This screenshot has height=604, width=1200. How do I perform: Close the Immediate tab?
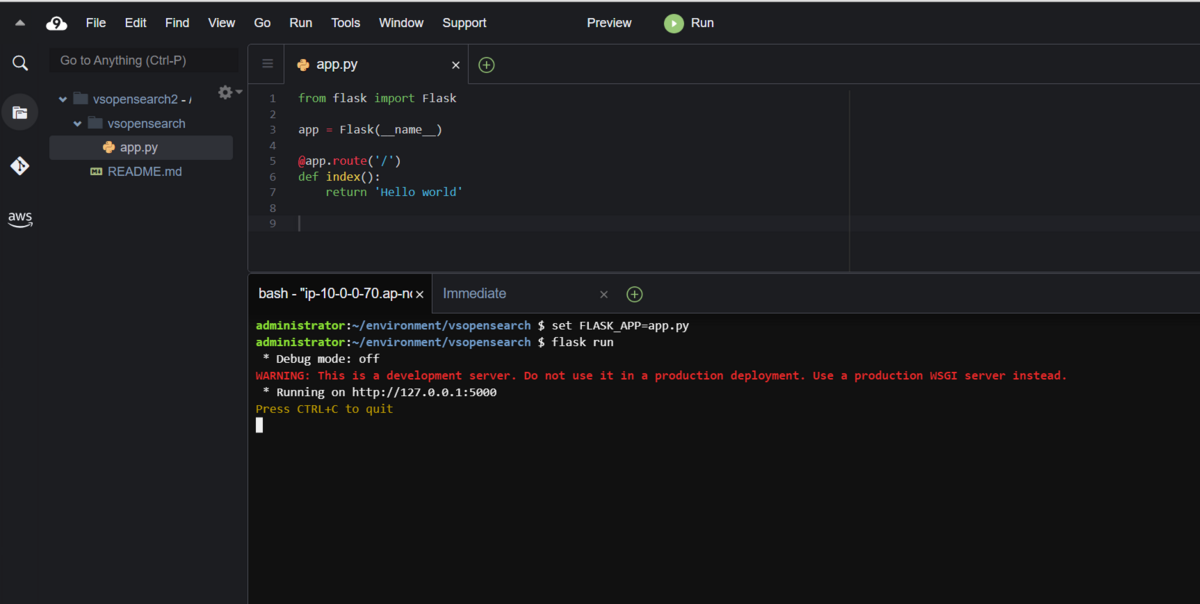pyautogui.click(x=604, y=294)
